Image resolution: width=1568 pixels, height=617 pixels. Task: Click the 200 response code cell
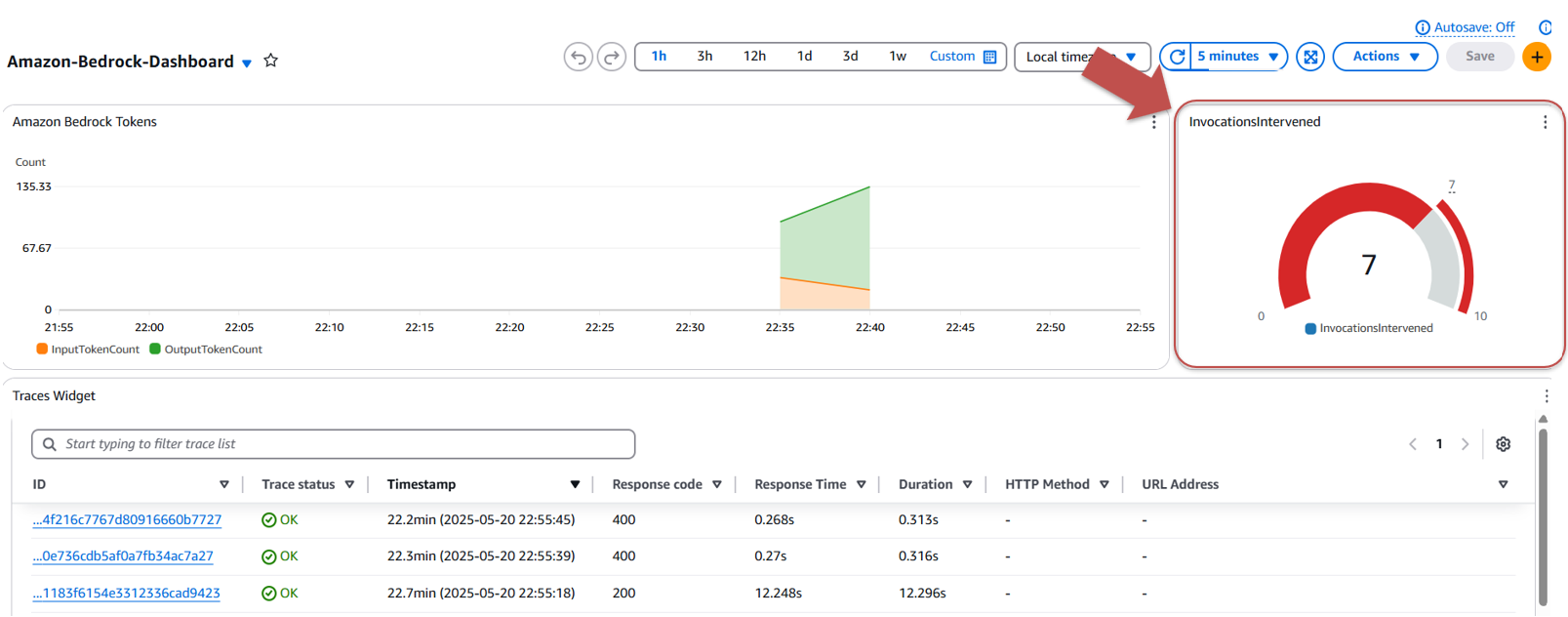(623, 594)
